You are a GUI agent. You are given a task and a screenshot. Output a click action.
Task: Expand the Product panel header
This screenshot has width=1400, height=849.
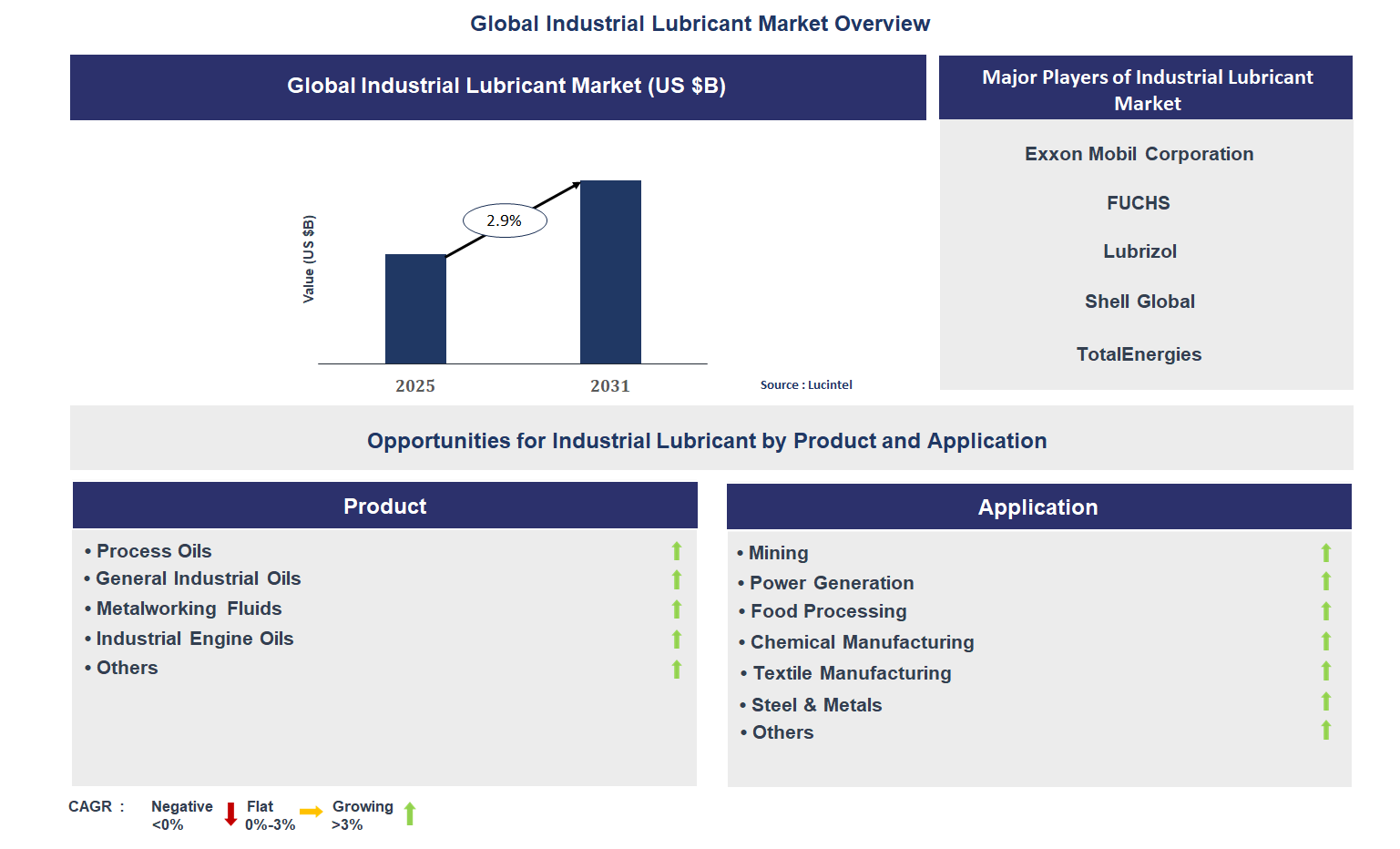pyautogui.click(x=384, y=506)
